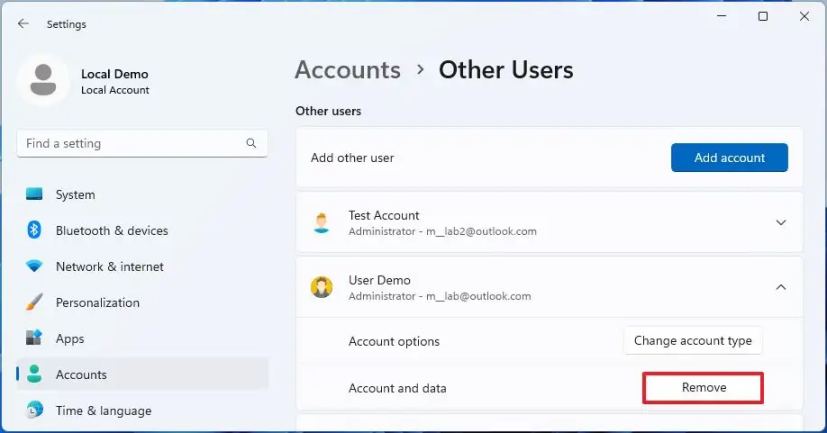Click the Test Account avatar picture
The width and height of the screenshot is (827, 433).
coord(321,223)
